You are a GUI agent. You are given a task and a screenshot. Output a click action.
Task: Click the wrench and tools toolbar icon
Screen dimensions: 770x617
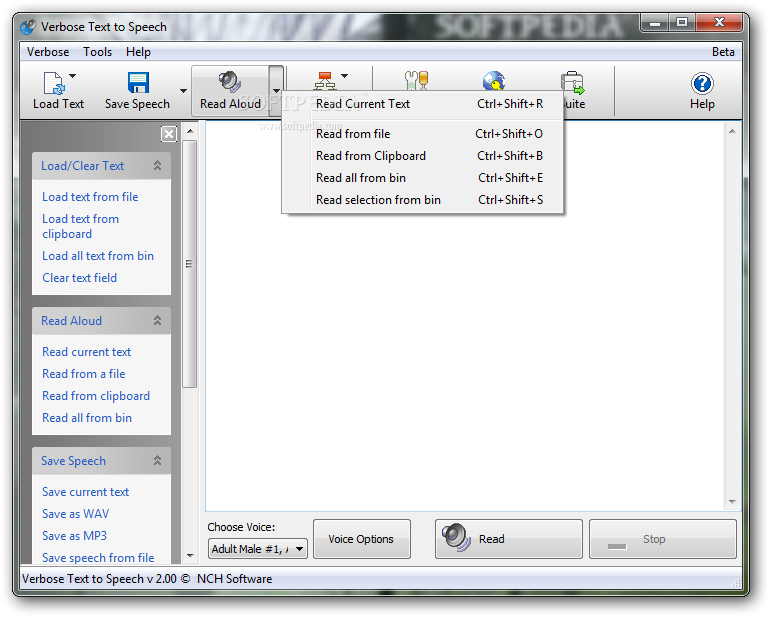point(416,80)
